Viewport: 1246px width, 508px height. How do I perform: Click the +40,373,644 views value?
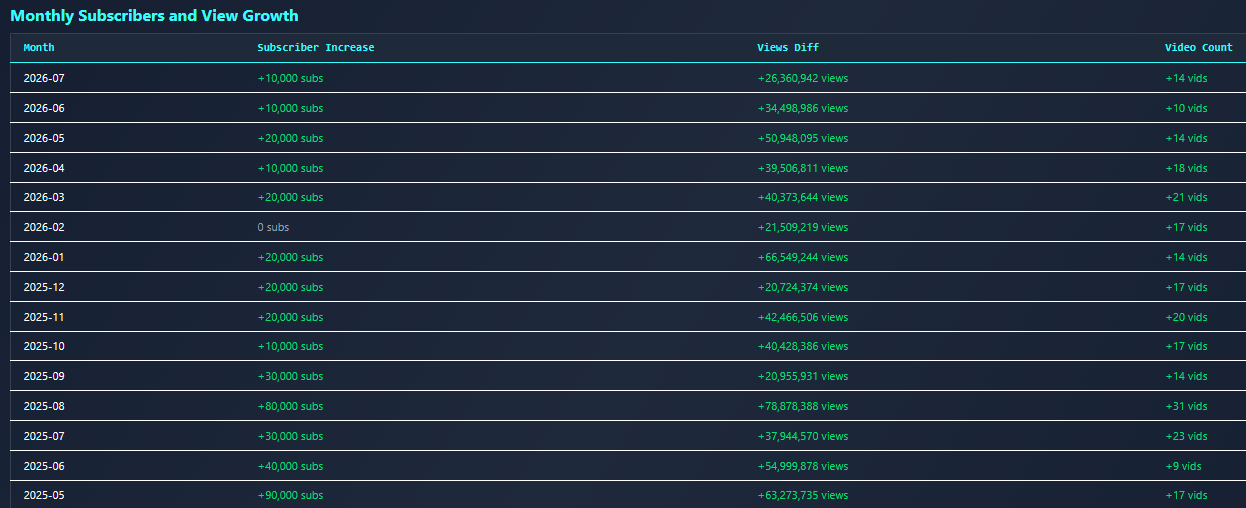803,197
